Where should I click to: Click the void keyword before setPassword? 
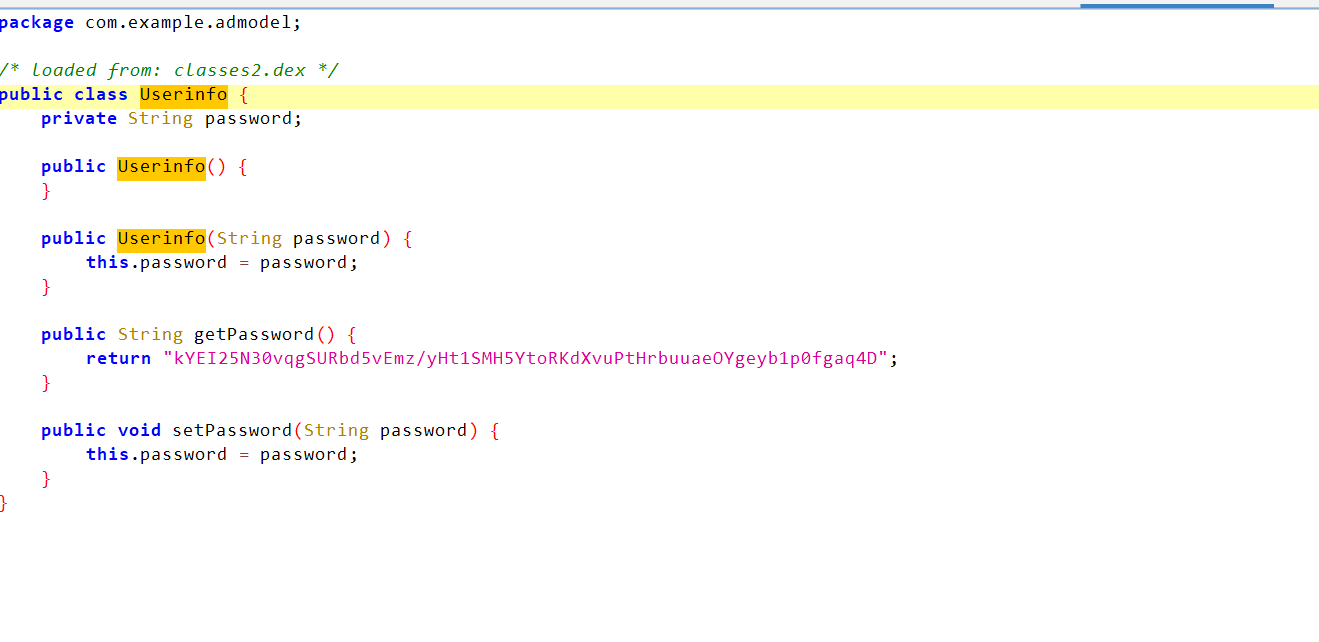139,430
